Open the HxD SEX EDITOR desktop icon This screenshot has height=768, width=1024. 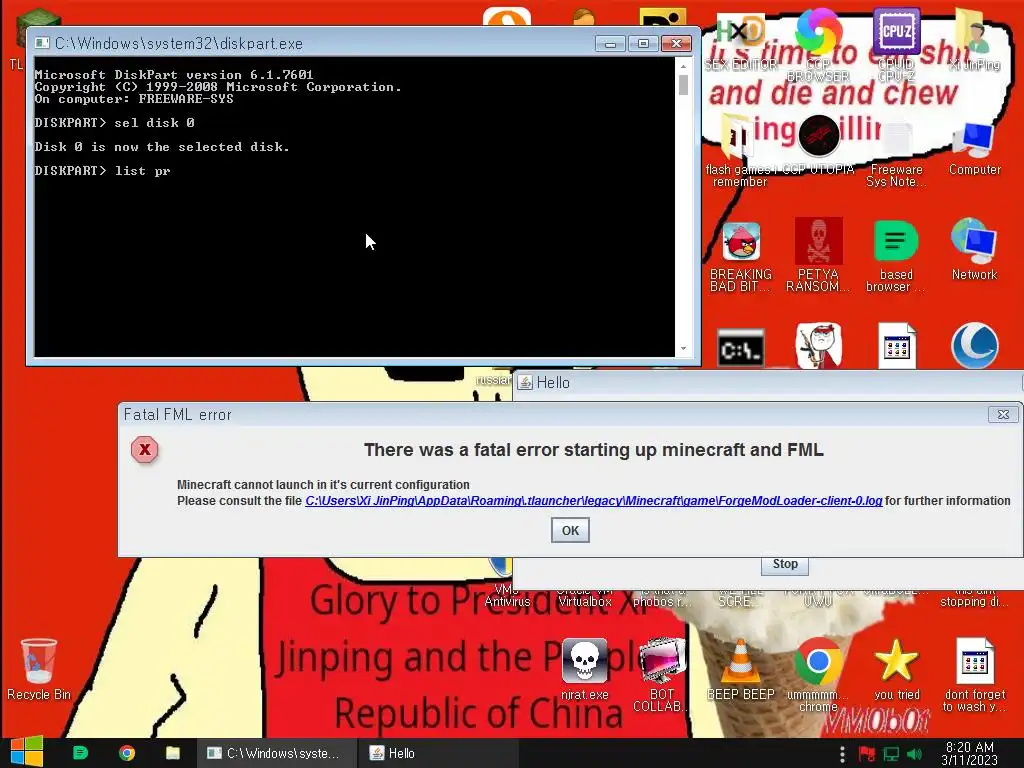click(x=741, y=40)
